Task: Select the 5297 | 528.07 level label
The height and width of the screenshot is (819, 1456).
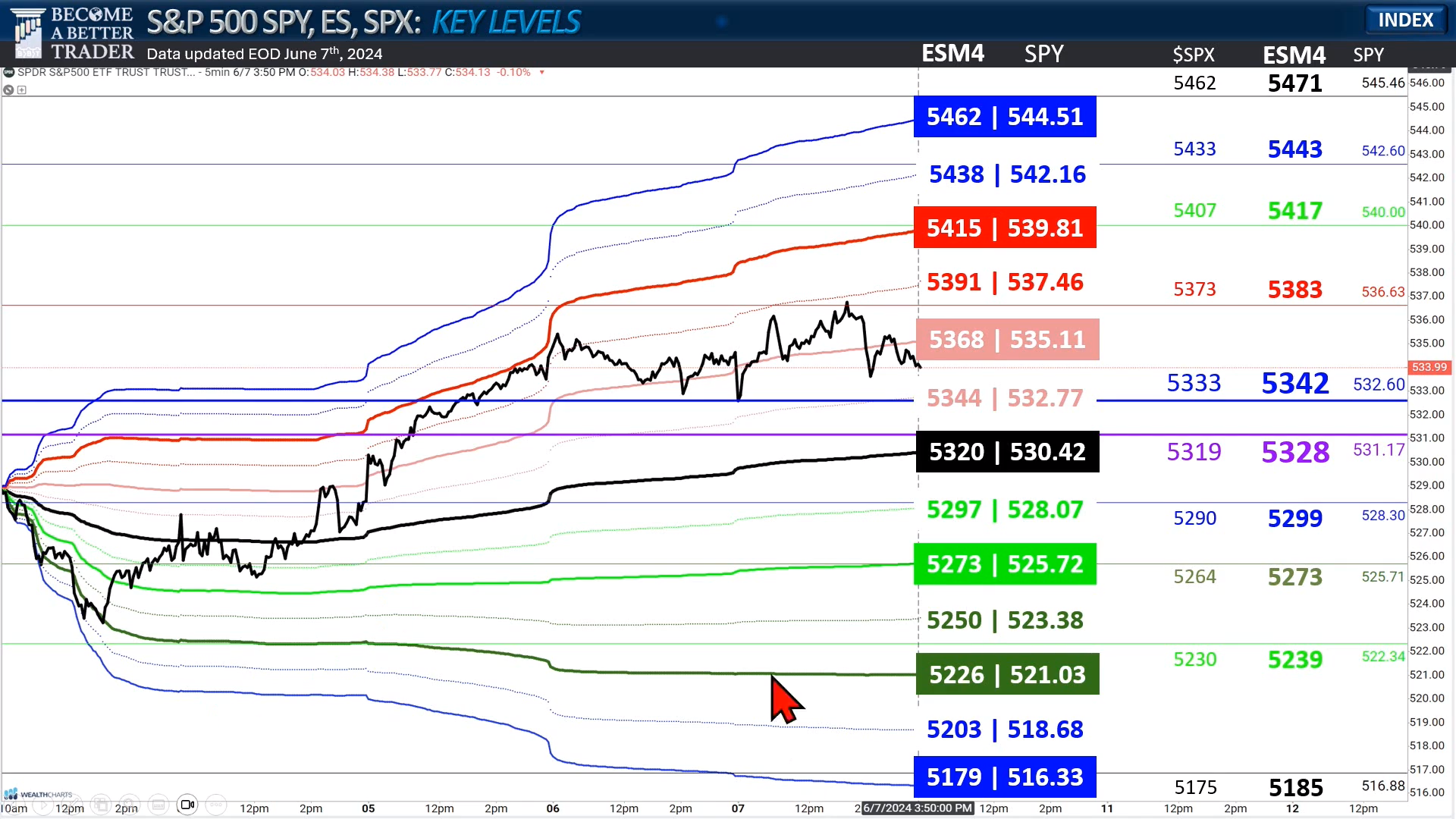Action: click(x=1005, y=510)
